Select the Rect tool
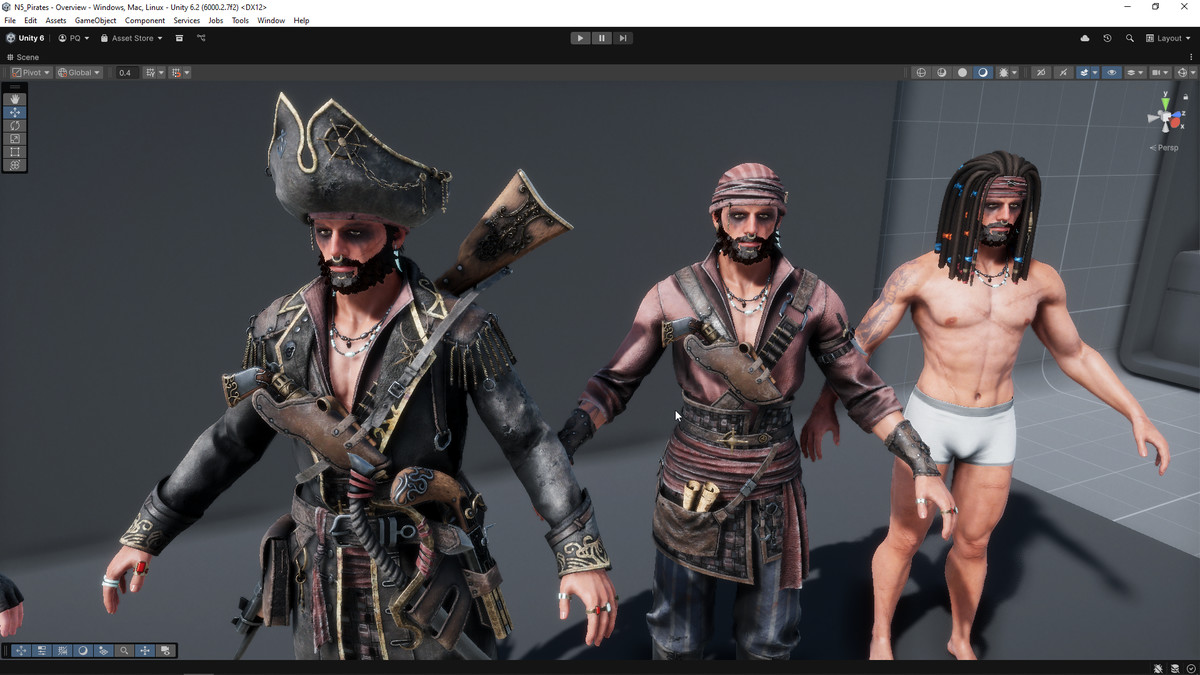 point(15,152)
